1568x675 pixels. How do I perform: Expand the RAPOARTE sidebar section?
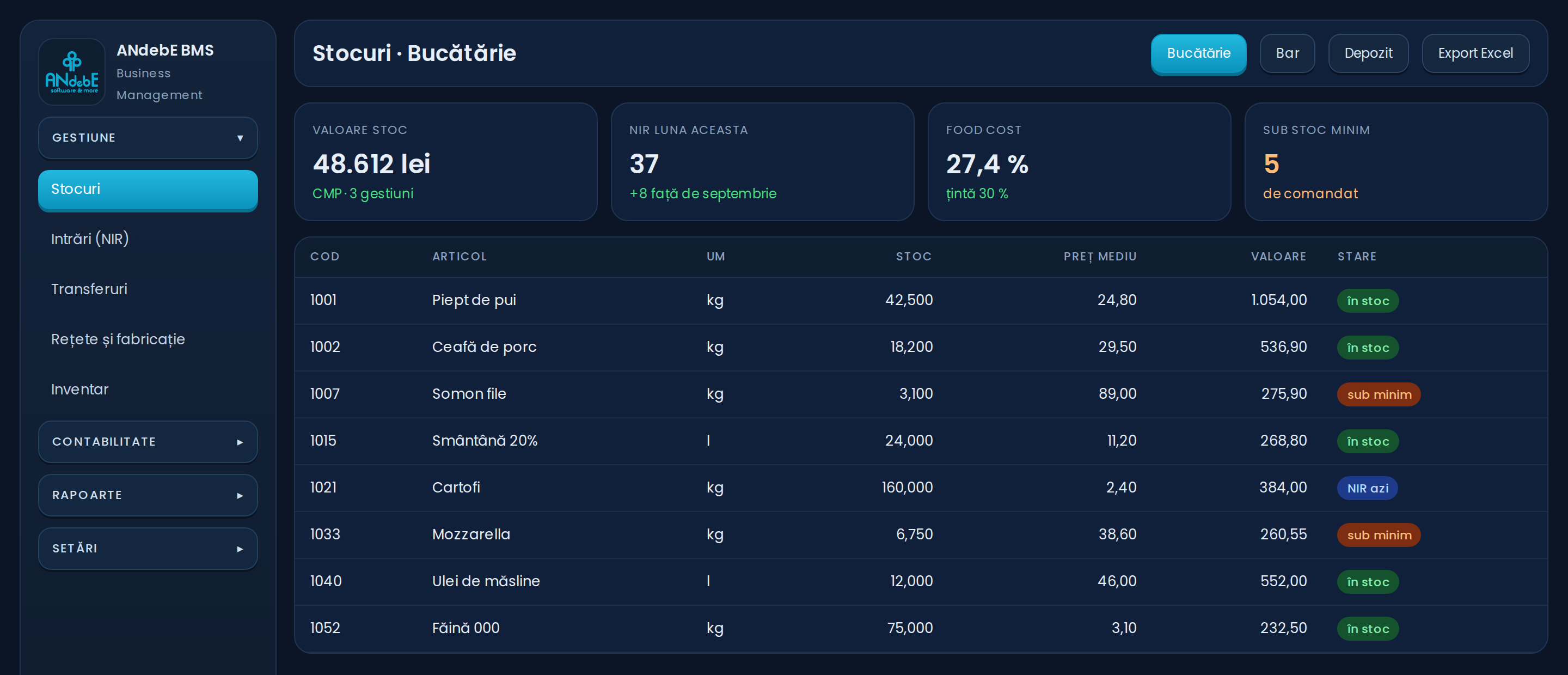coord(148,495)
